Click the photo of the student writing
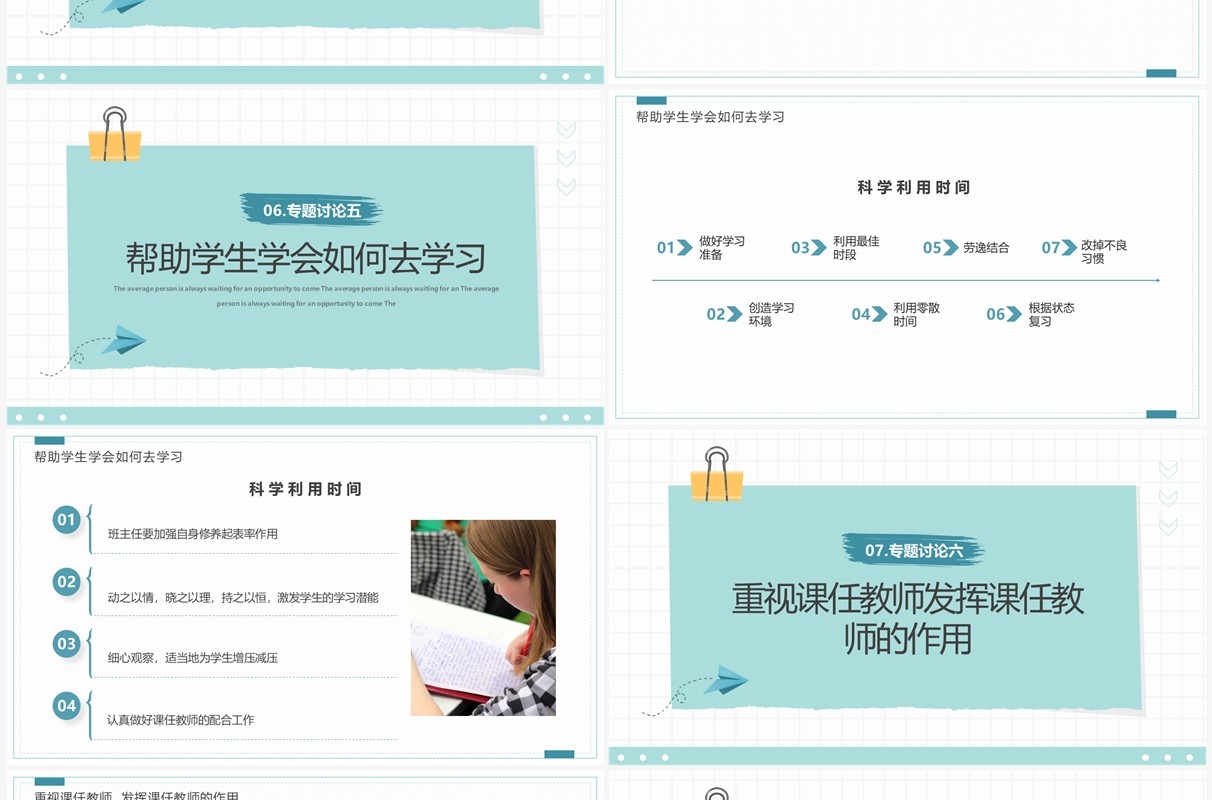 pos(483,618)
